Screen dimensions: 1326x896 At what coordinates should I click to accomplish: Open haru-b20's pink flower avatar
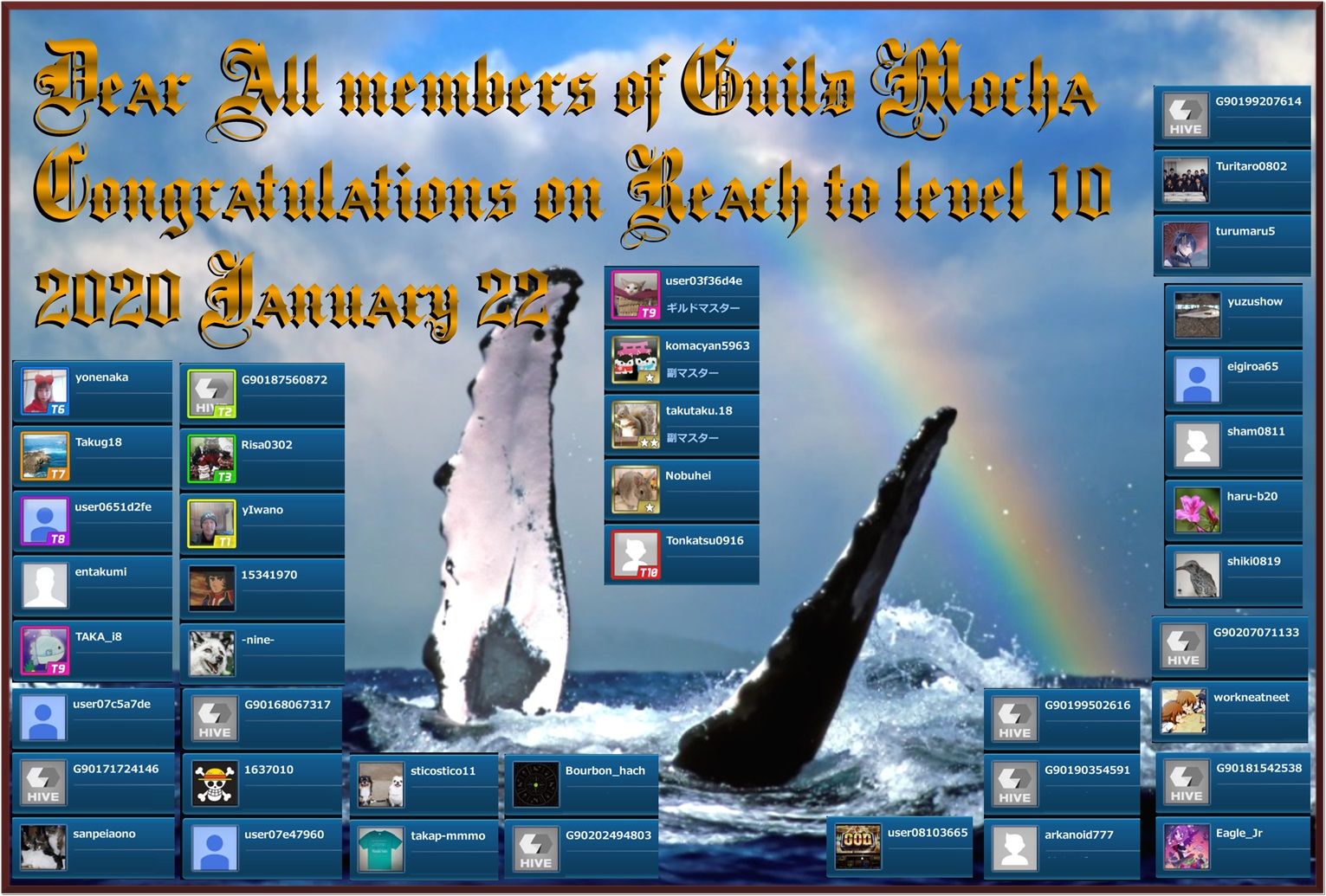coord(1198,511)
